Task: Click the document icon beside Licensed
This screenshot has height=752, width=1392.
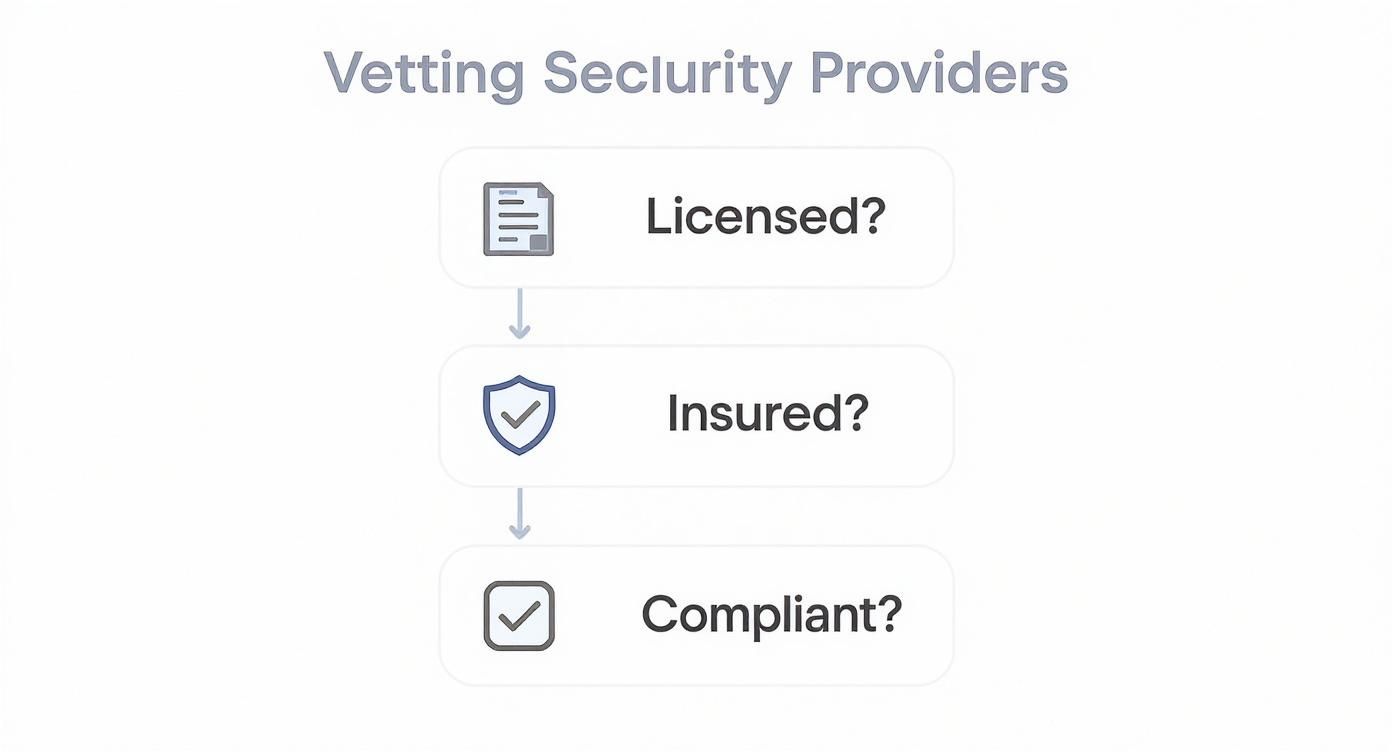Action: [x=518, y=218]
